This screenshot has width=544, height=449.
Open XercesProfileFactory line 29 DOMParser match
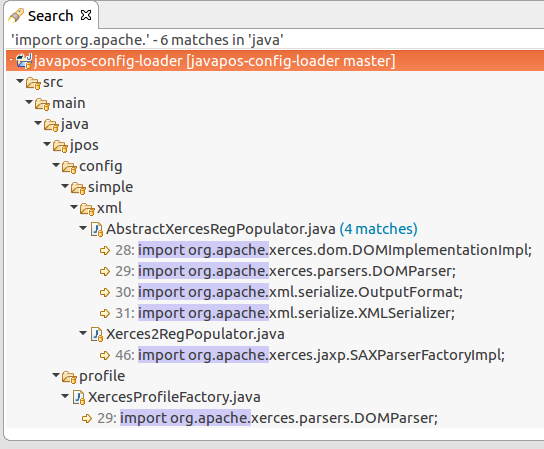pos(279,418)
